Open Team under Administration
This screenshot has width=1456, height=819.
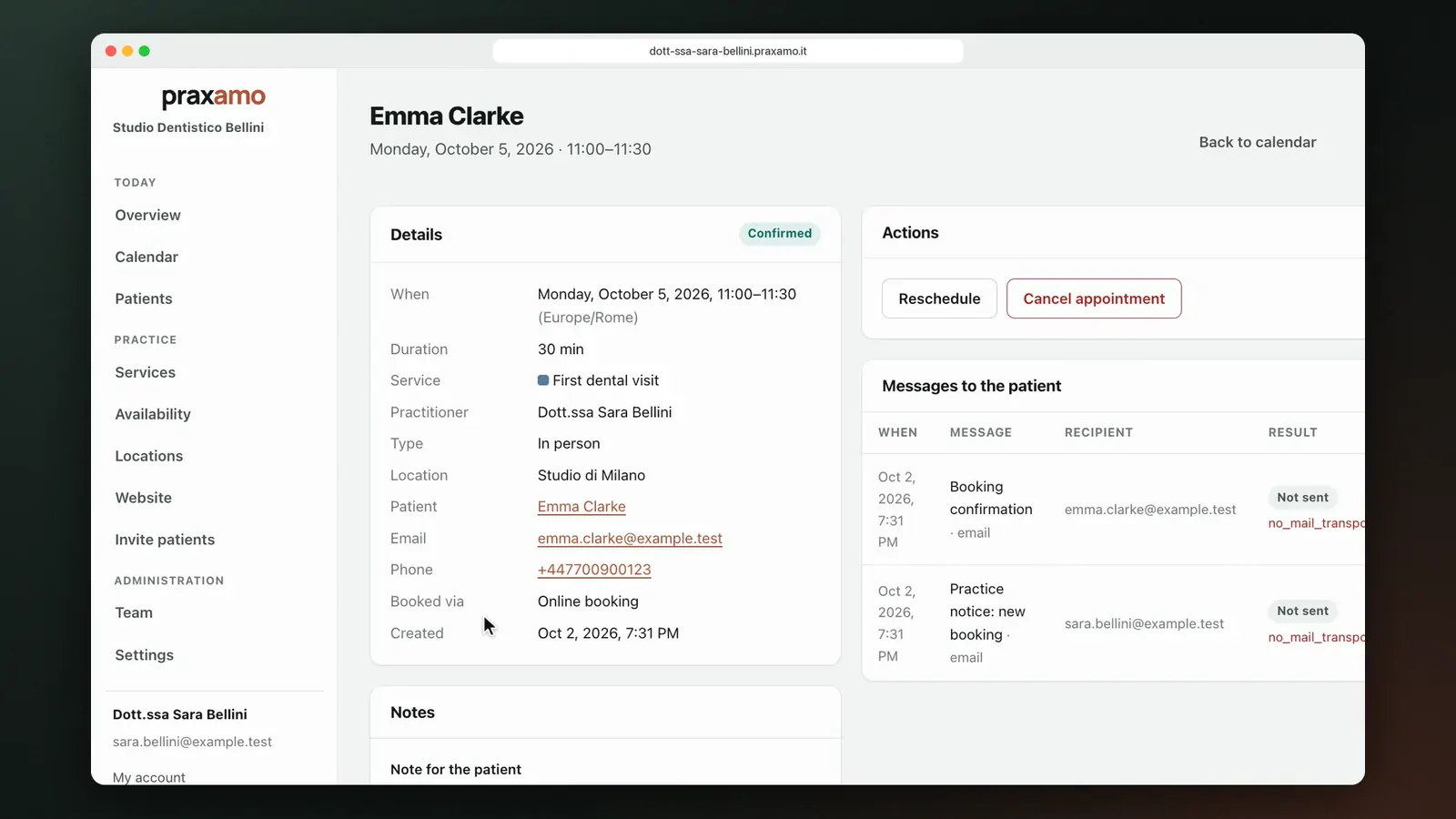(134, 612)
